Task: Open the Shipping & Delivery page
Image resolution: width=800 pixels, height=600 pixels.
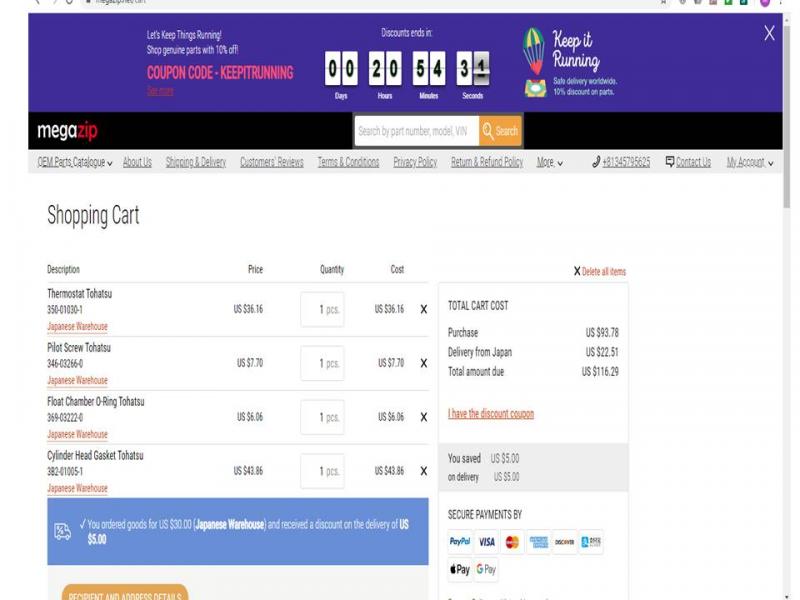Action: click(x=196, y=162)
